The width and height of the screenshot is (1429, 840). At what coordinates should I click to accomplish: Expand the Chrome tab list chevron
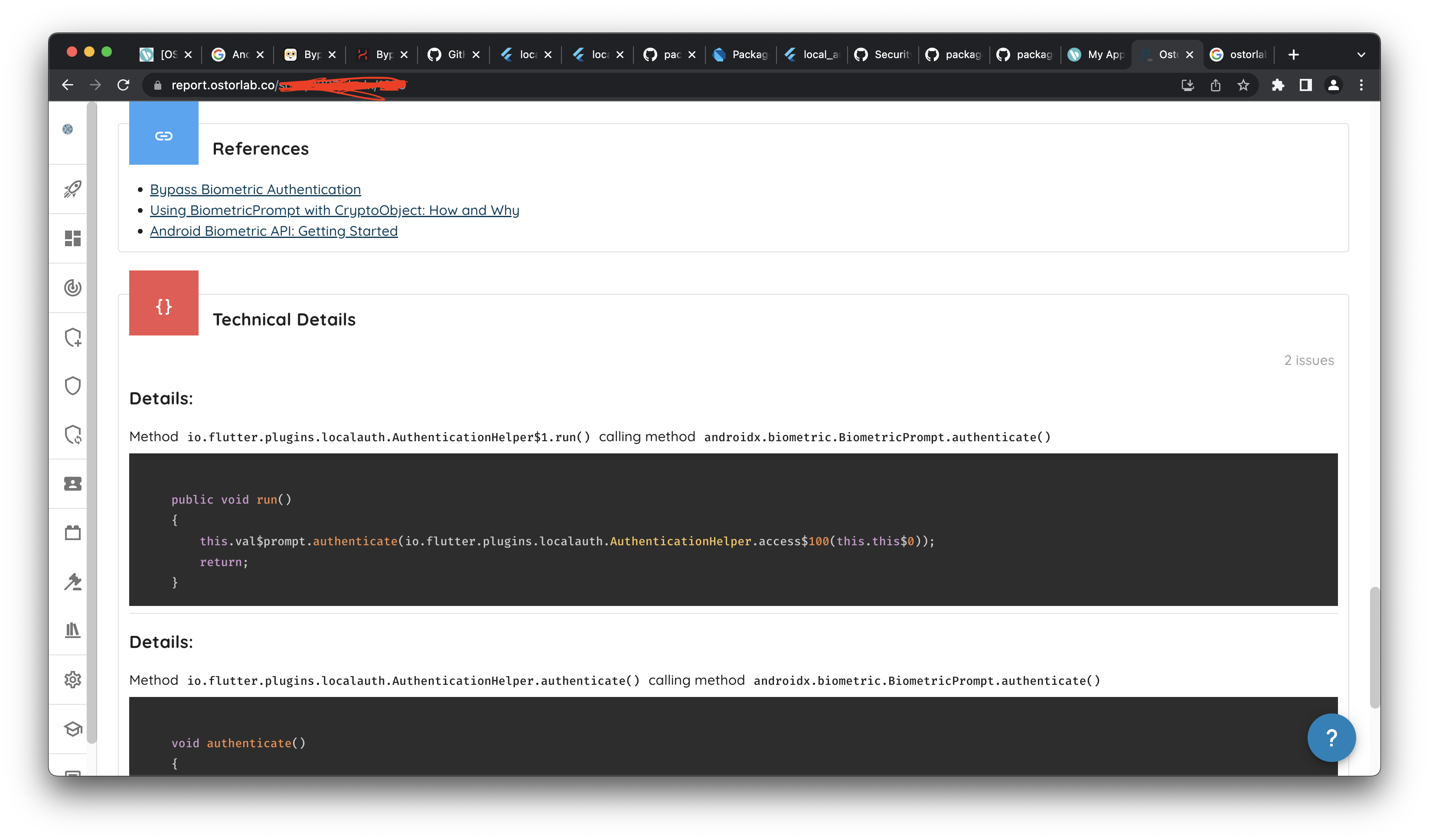click(1361, 55)
